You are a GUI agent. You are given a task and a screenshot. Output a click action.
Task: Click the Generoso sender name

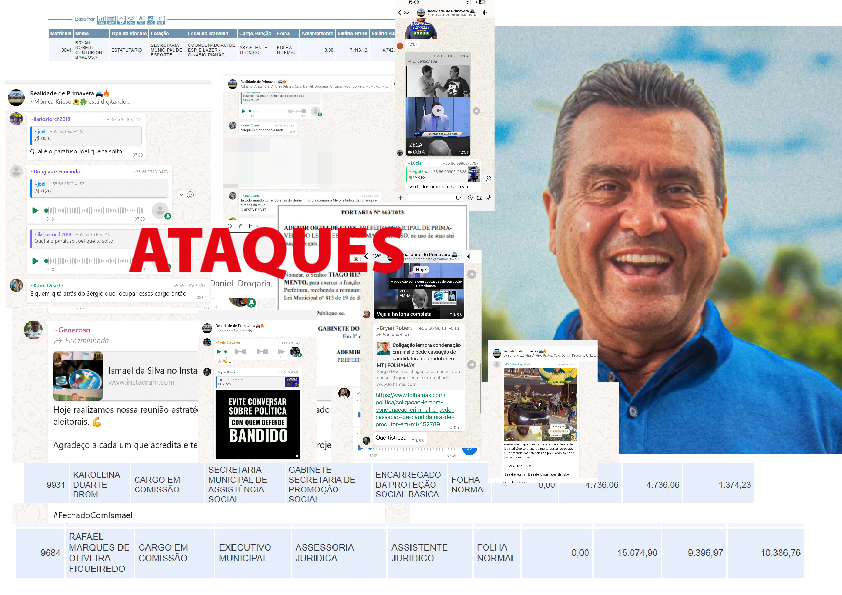coord(74,330)
